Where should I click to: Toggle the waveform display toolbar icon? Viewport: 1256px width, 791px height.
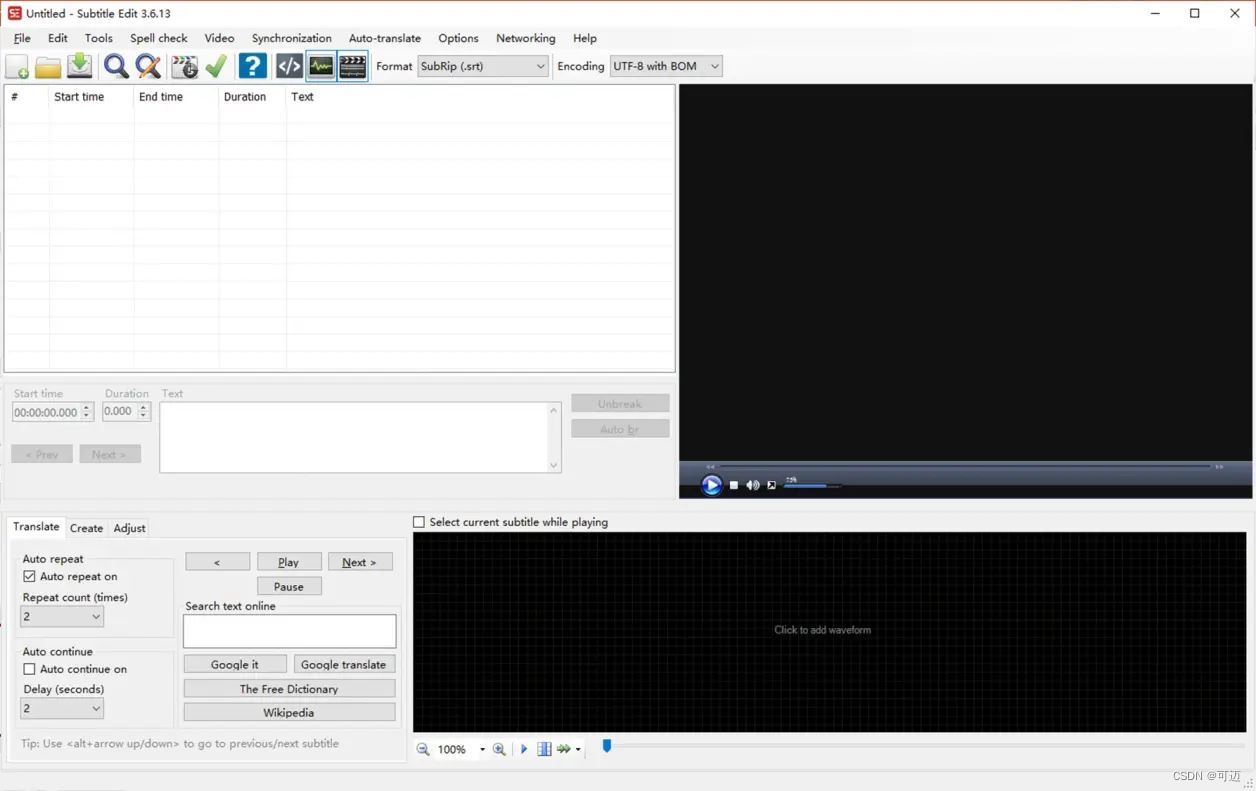tap(321, 67)
